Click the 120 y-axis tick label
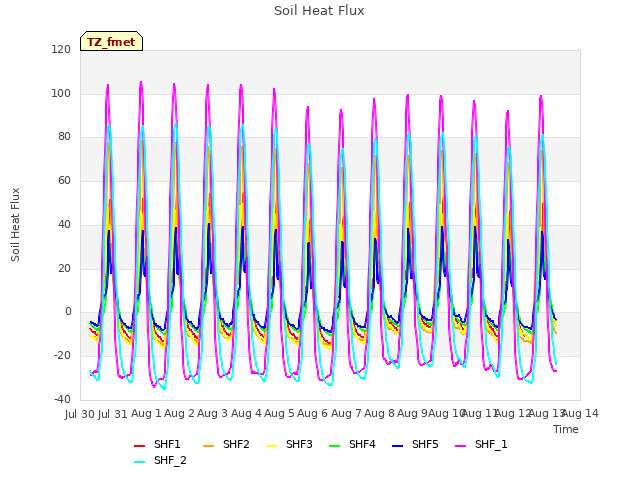Screen dimensions: 640x480 coord(61,50)
